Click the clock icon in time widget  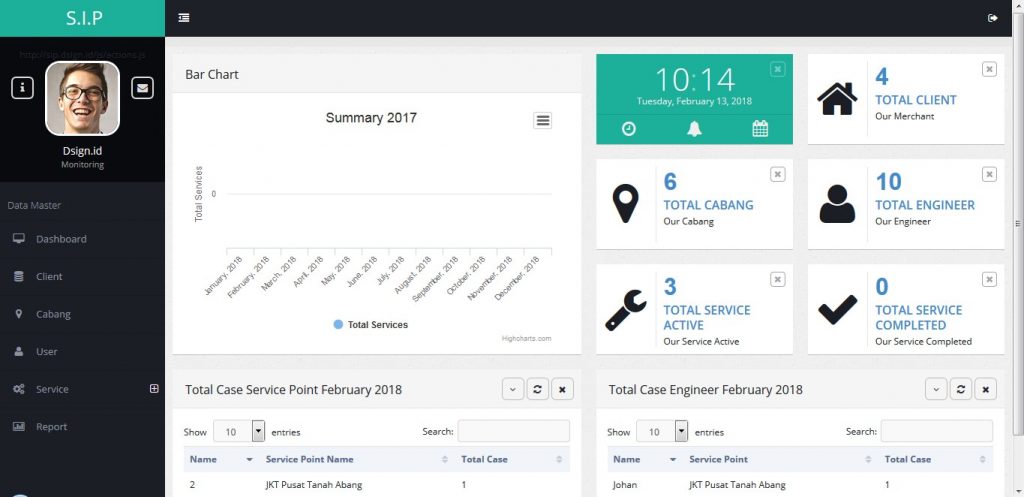pyautogui.click(x=628, y=128)
